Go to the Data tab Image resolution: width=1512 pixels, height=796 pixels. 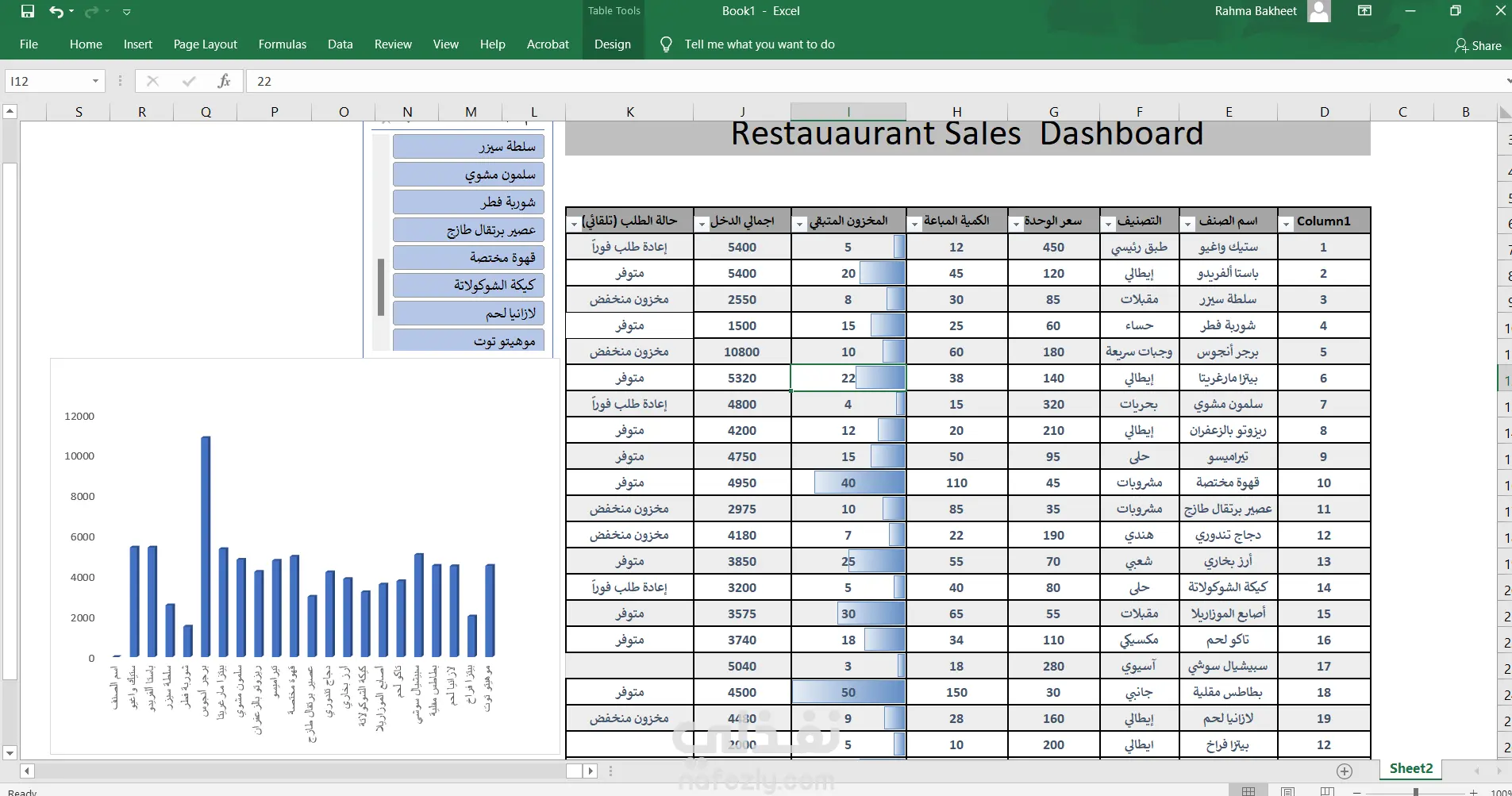(x=340, y=44)
